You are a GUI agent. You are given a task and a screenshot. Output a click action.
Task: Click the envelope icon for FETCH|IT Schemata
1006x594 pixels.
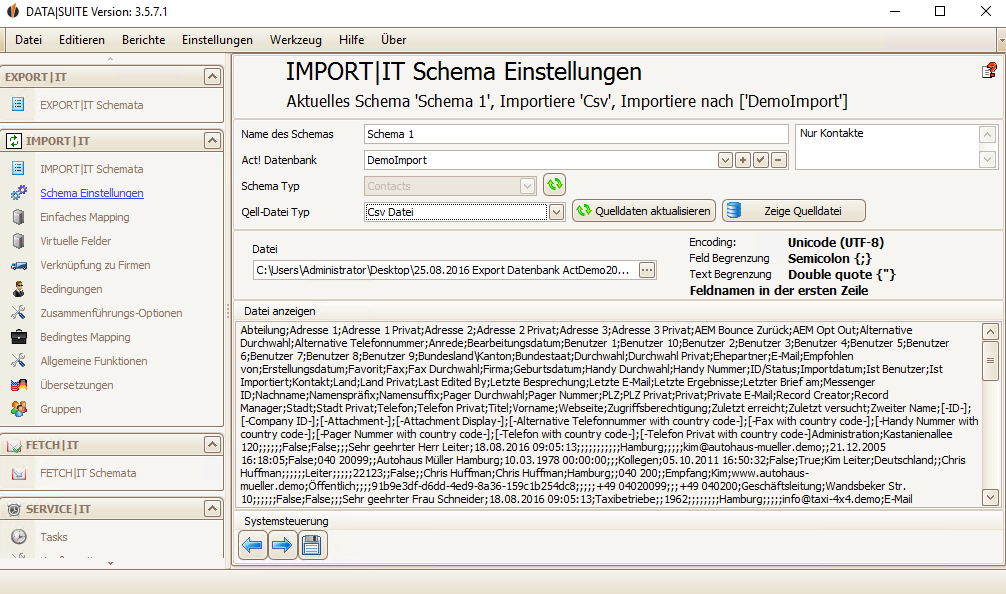19,473
